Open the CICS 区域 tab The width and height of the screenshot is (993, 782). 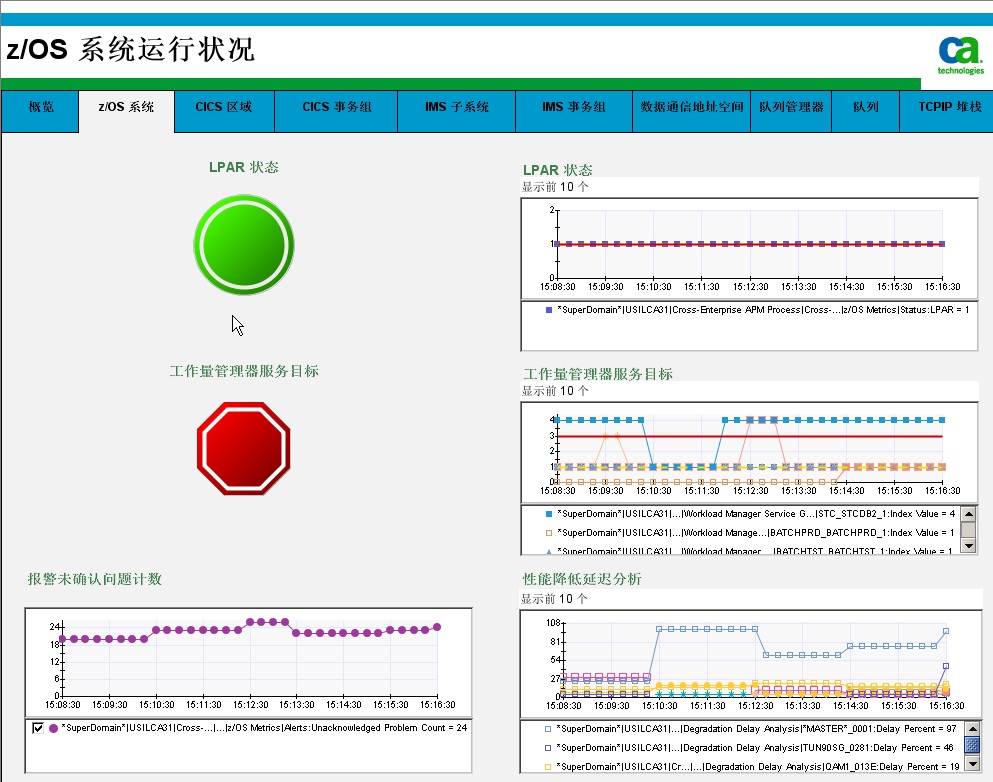[223, 107]
